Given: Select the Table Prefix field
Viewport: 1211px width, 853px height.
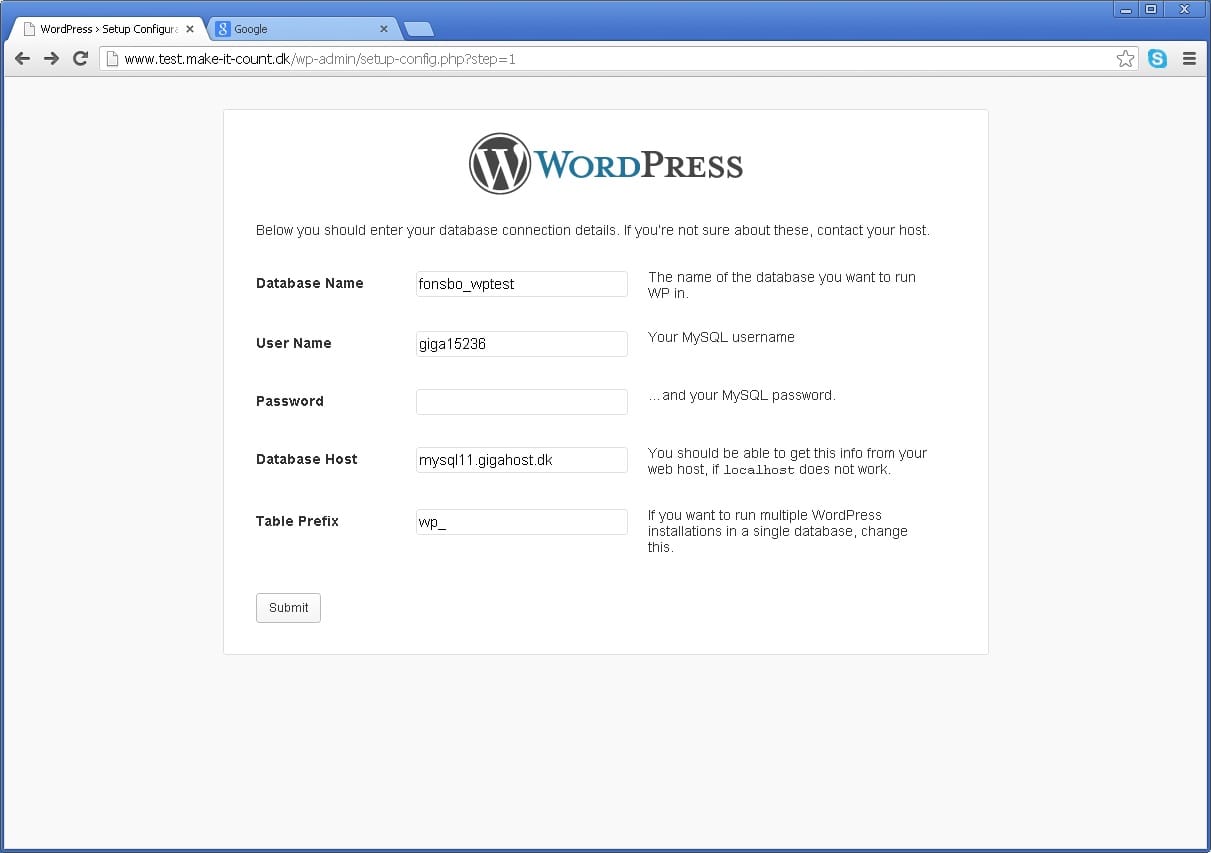Looking at the screenshot, I should (x=521, y=522).
